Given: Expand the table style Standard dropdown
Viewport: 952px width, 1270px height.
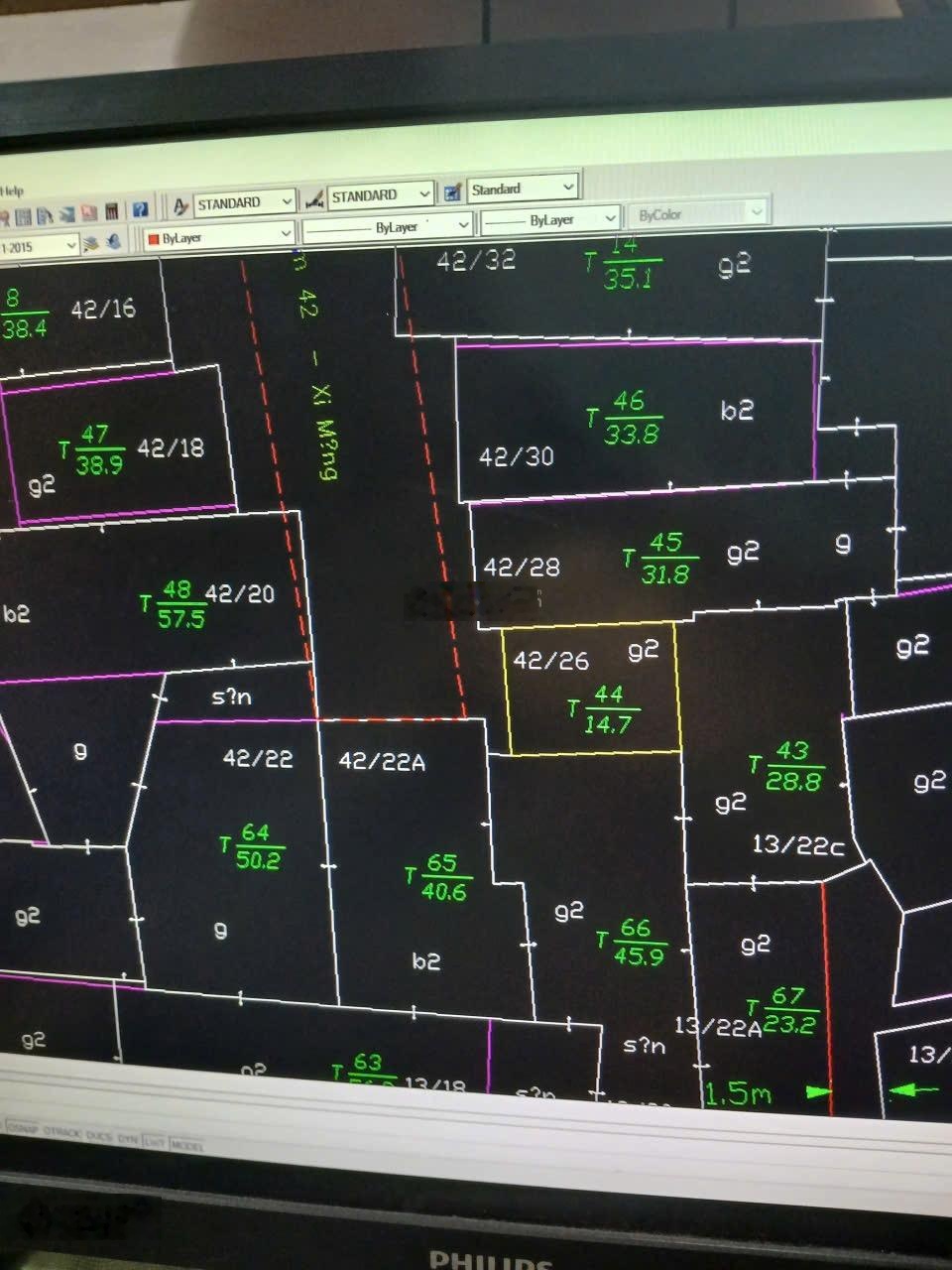Looking at the screenshot, I should click(568, 187).
